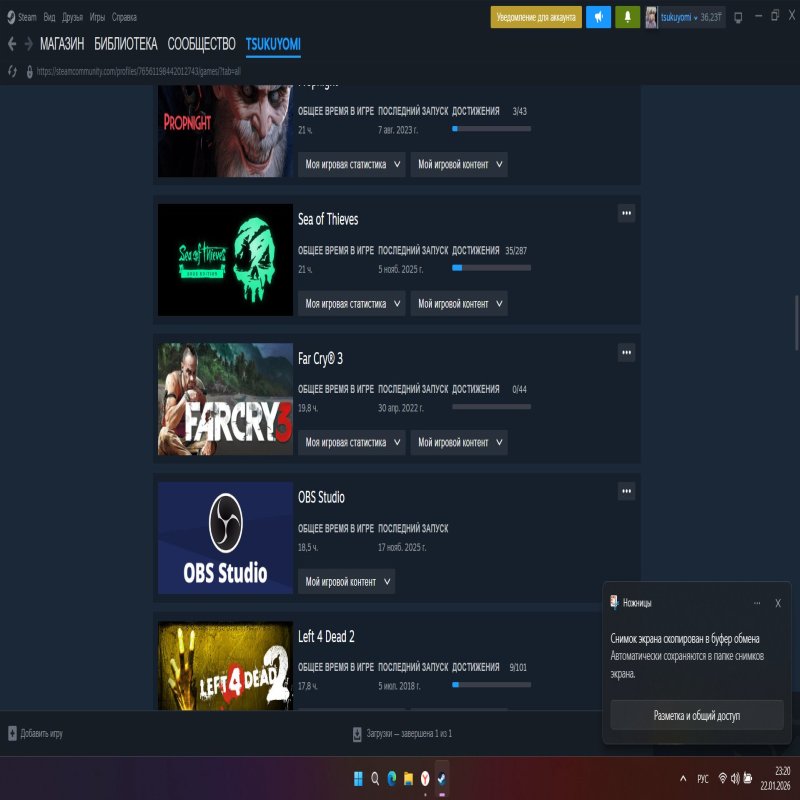Screen dimensions: 800x800
Task: Launch Microsoft Edge from the taskbar
Action: pos(390,779)
